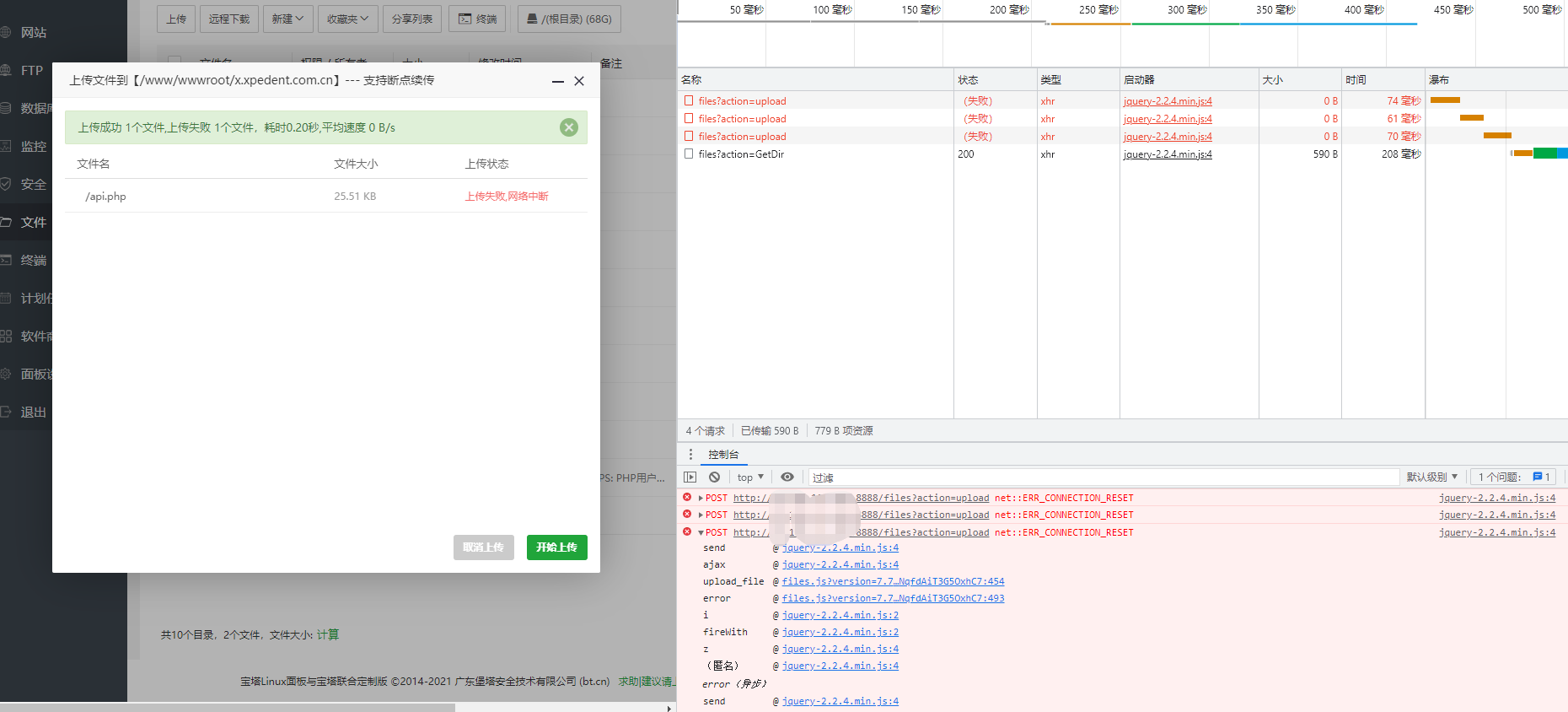
Task: Click the 上传失败,网络中断 status text
Action: click(507, 196)
